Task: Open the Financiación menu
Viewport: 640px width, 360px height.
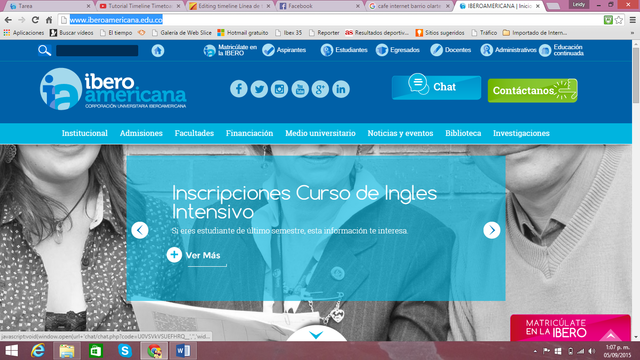Action: (x=249, y=133)
